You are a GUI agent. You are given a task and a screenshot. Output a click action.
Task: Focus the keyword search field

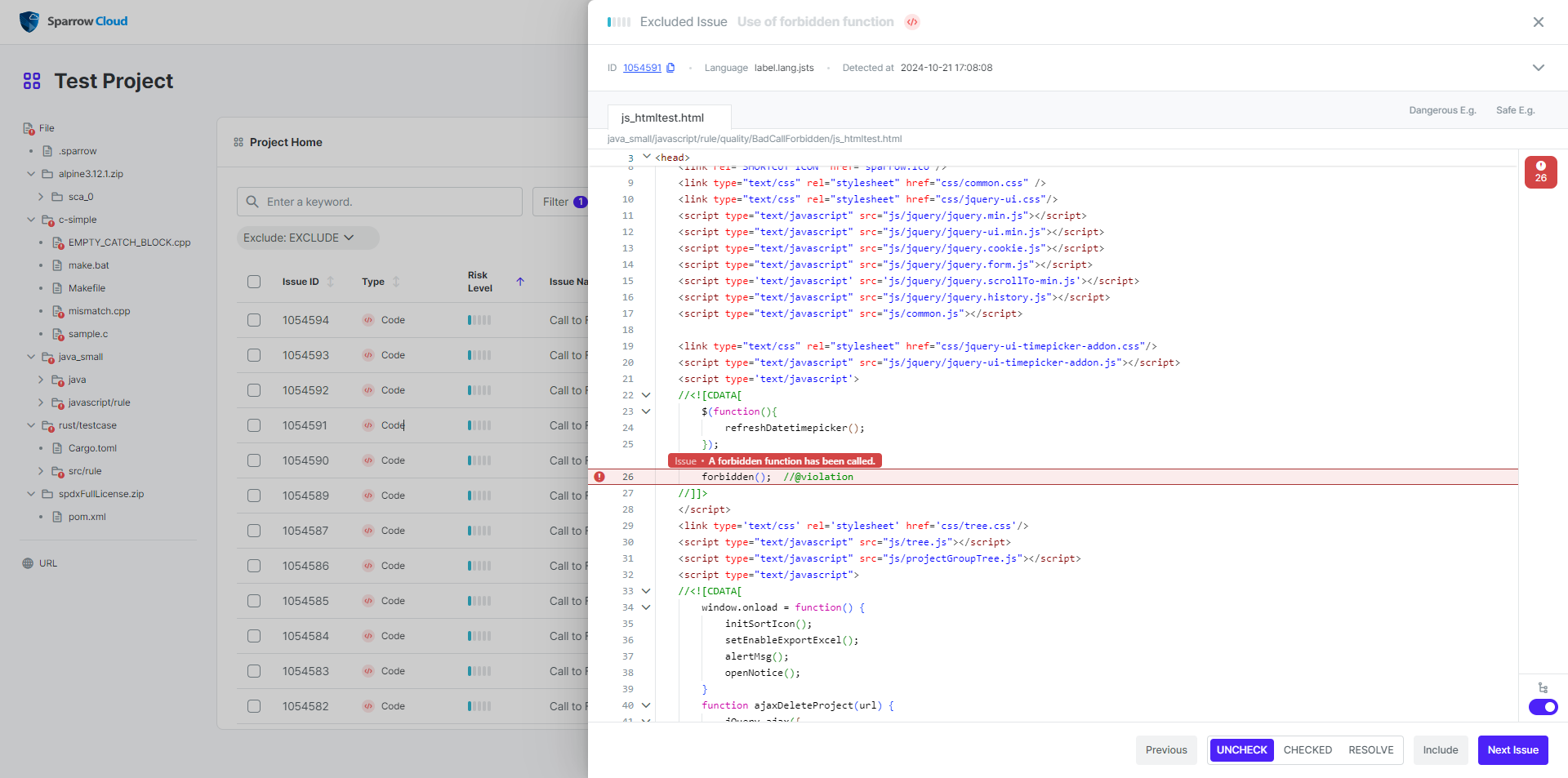(380, 202)
